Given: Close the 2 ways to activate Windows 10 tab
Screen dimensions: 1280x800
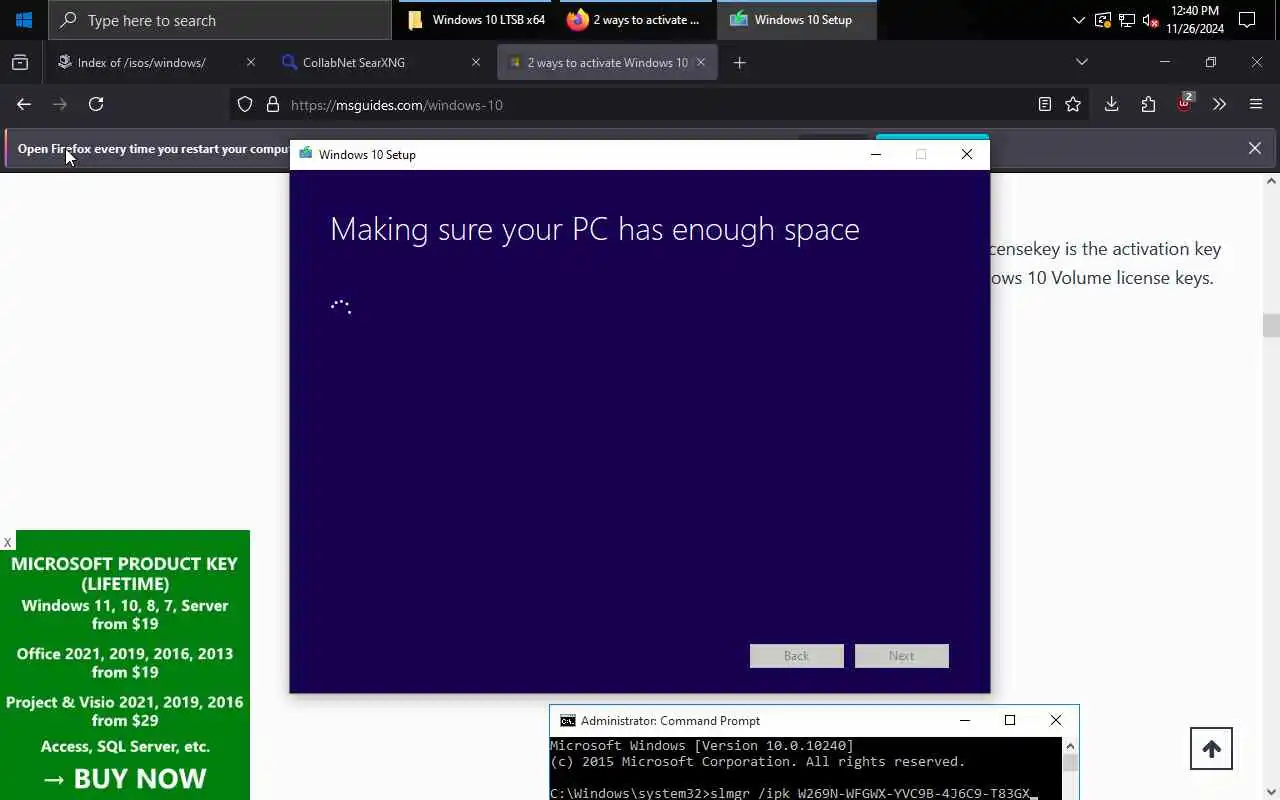Looking at the screenshot, I should 701,62.
